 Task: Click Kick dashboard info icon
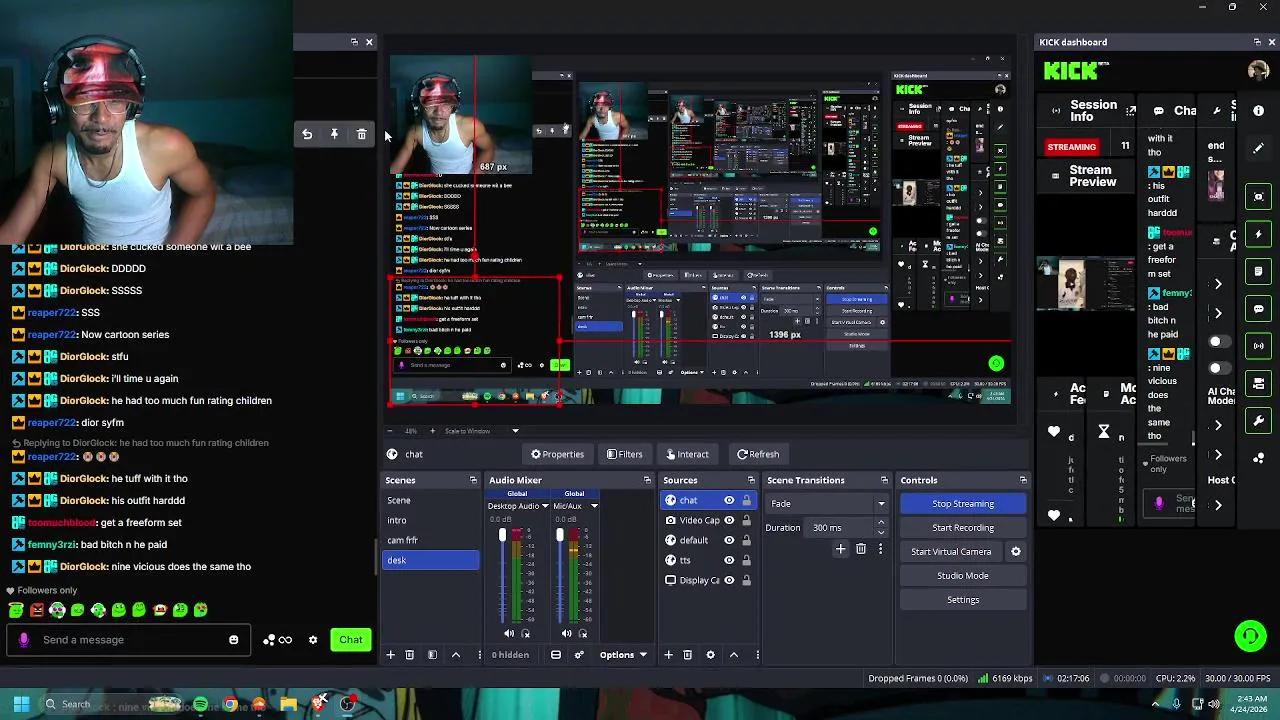1259,111
